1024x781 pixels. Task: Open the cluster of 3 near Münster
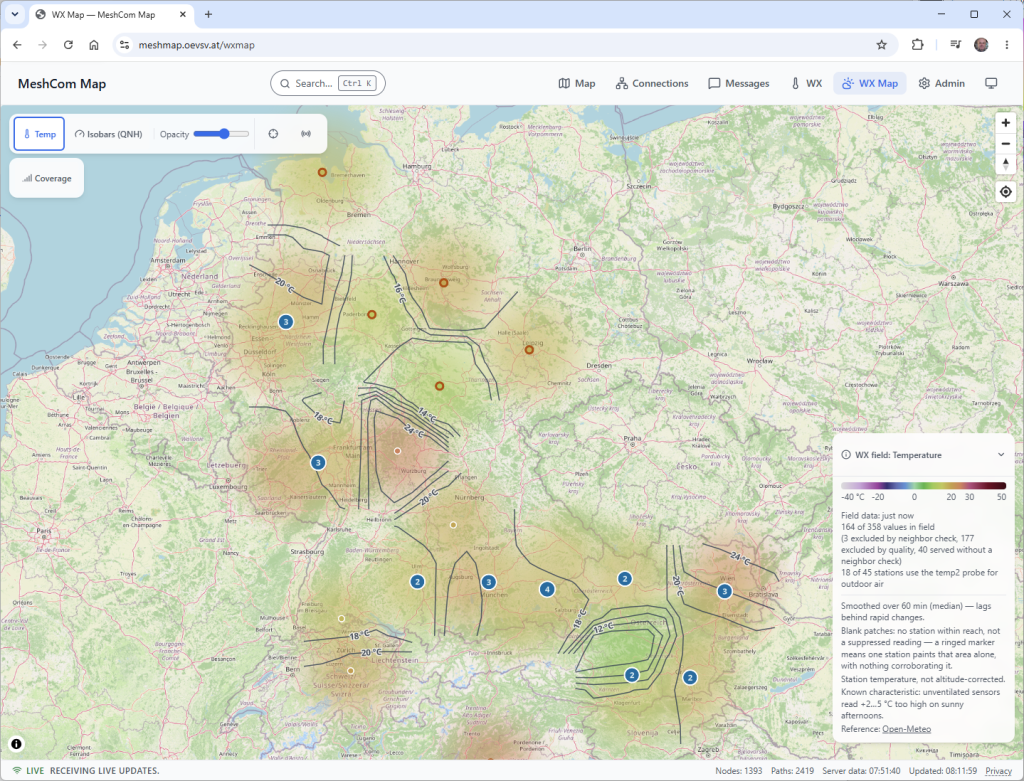285,322
